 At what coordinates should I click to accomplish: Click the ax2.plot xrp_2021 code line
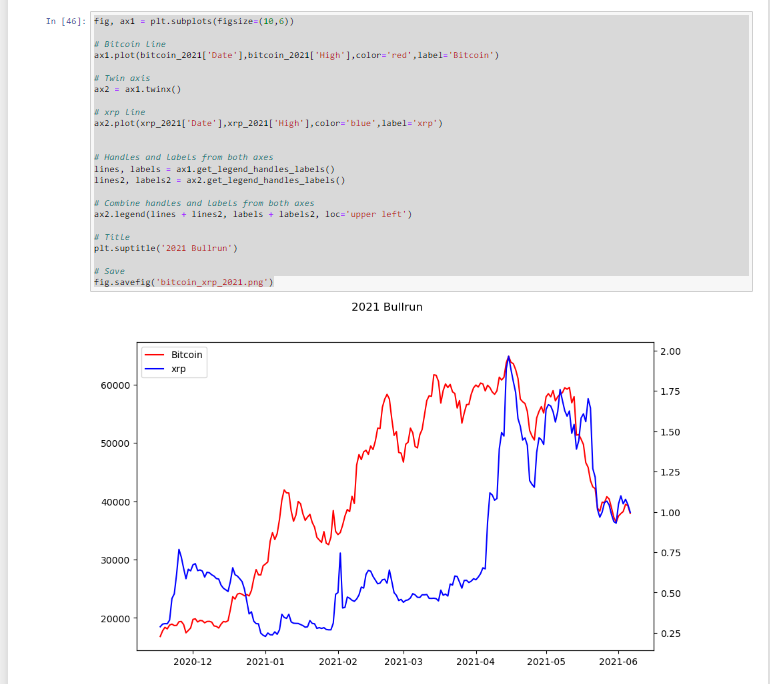point(268,123)
